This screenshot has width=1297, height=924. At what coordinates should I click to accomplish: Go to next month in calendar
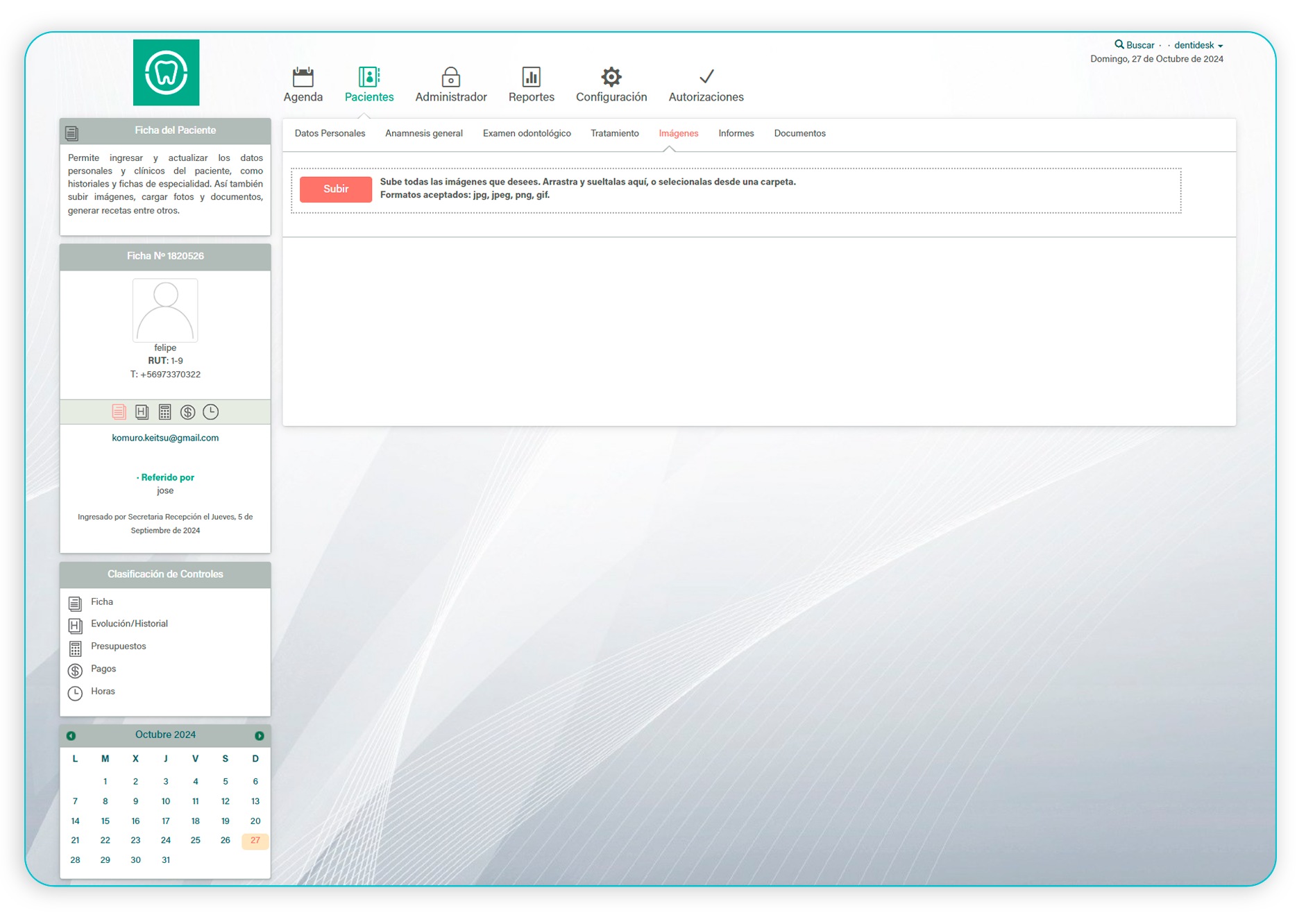pyautogui.click(x=259, y=735)
